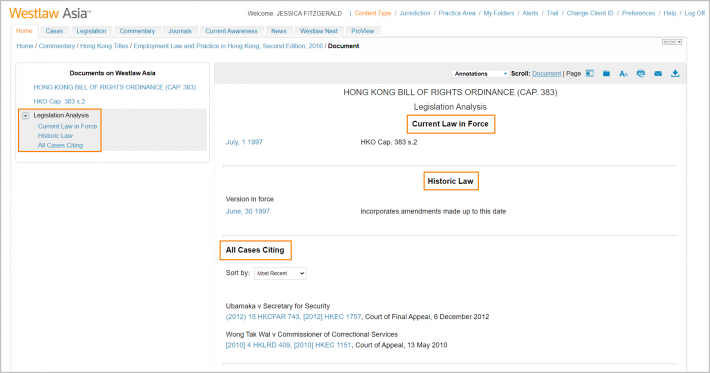The image size is (710, 373).
Task: Click Log Off in top navigation
Action: point(695,13)
